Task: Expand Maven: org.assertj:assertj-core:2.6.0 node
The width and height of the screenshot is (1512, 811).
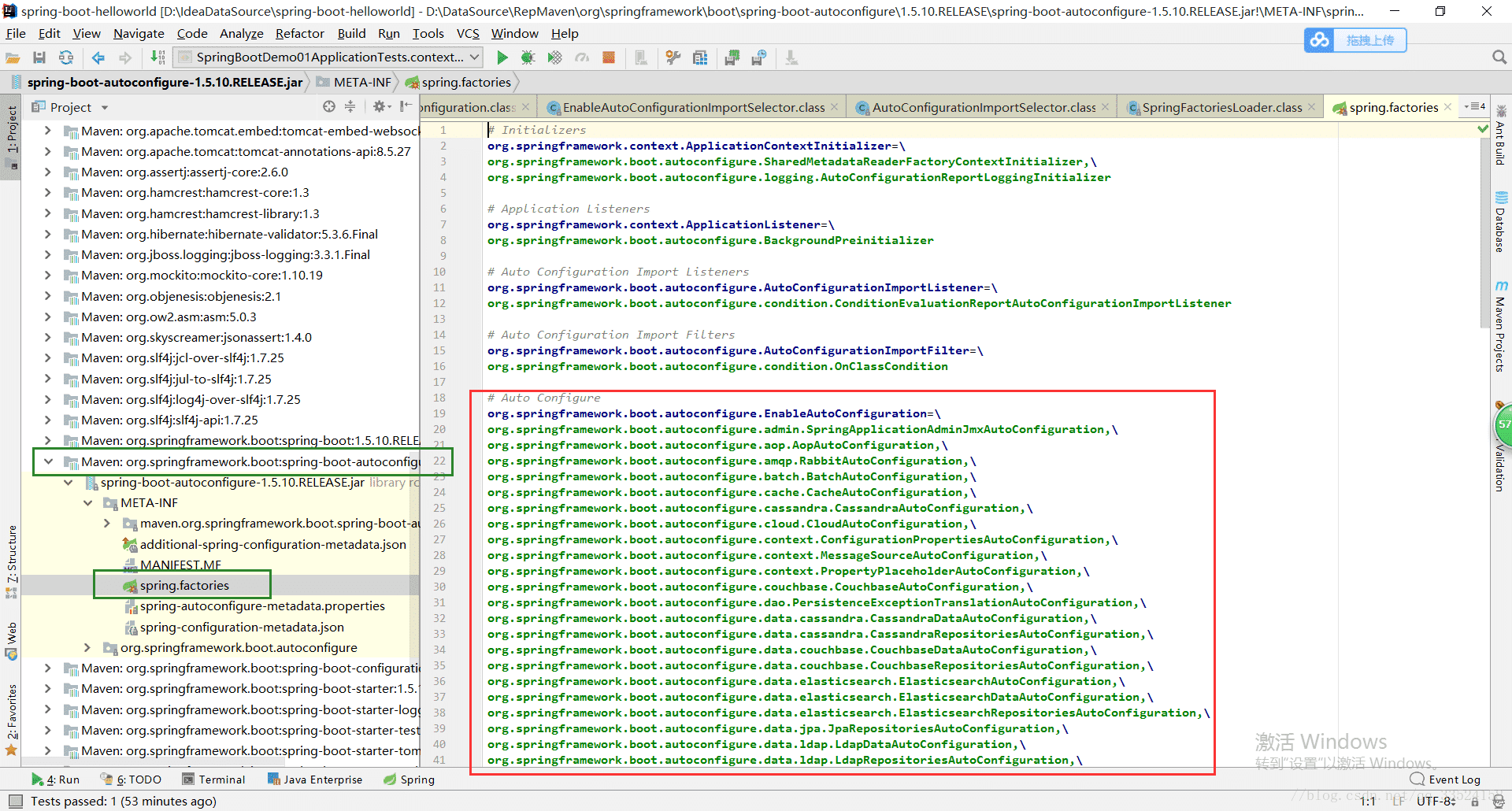Action: (x=48, y=172)
